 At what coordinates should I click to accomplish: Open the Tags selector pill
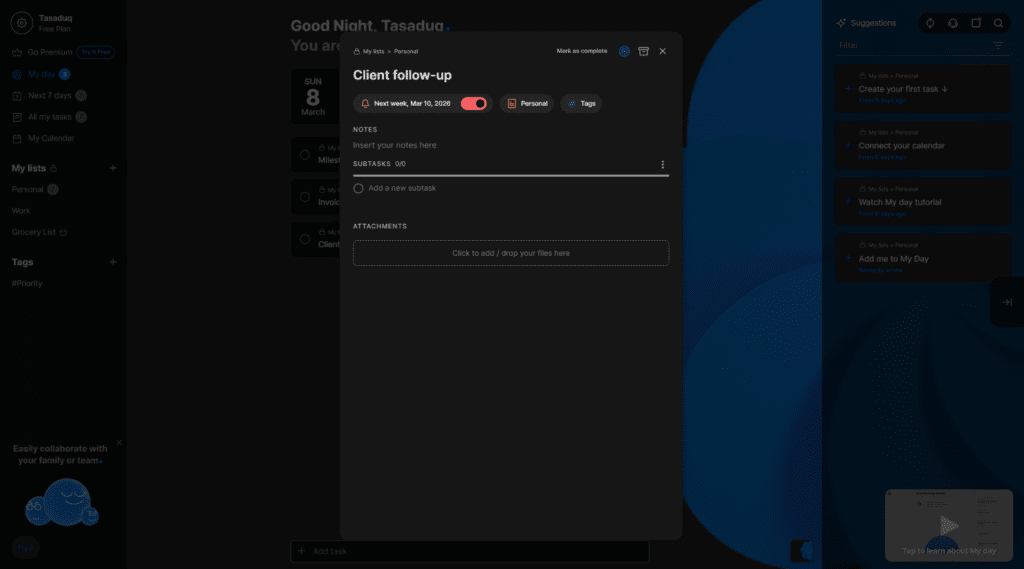tap(581, 103)
